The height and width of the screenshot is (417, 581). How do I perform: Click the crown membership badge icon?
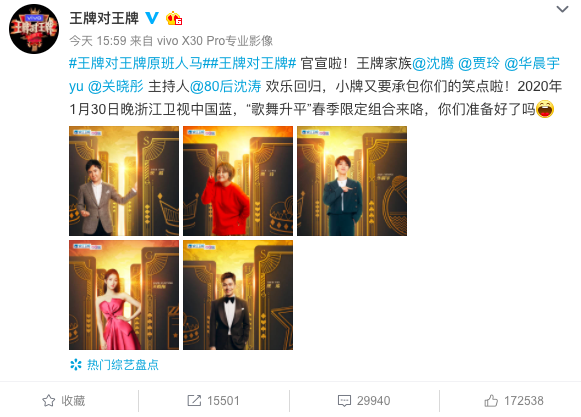[174, 18]
